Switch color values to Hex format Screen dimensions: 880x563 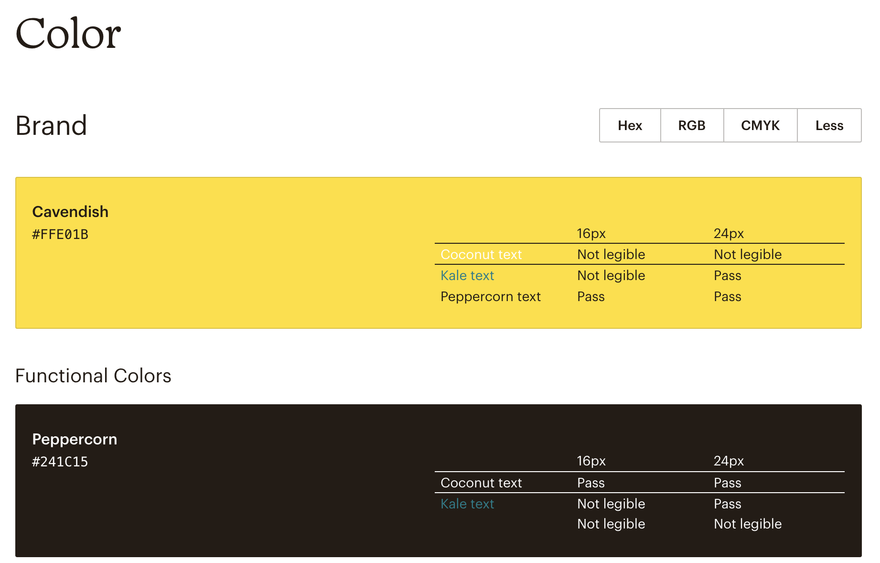click(x=630, y=126)
